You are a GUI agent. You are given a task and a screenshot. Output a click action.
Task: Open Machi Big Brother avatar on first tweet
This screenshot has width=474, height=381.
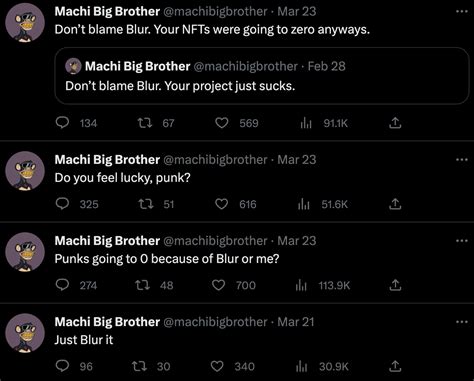click(x=25, y=23)
